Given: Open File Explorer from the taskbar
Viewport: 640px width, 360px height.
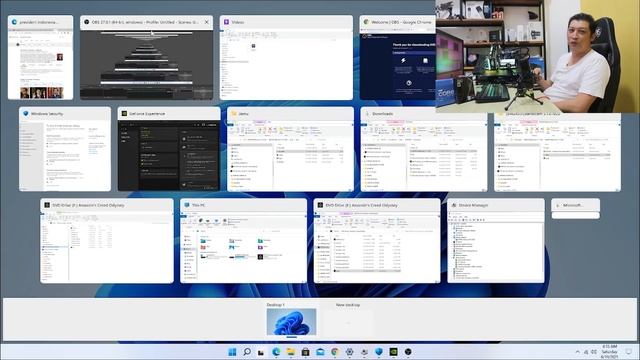Looking at the screenshot, I should [x=291, y=352].
